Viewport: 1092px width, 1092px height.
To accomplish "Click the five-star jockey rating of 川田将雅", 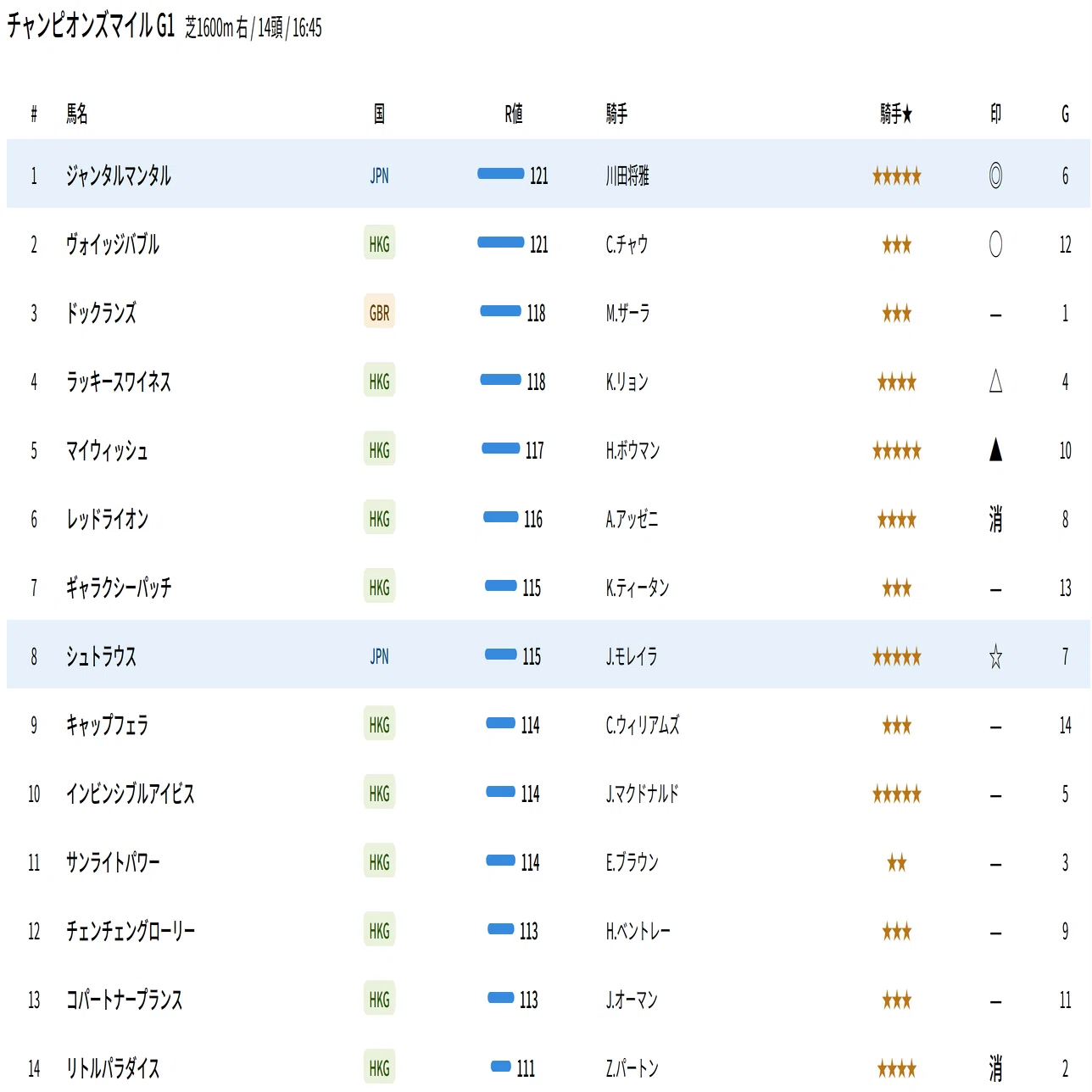I will click(x=896, y=176).
